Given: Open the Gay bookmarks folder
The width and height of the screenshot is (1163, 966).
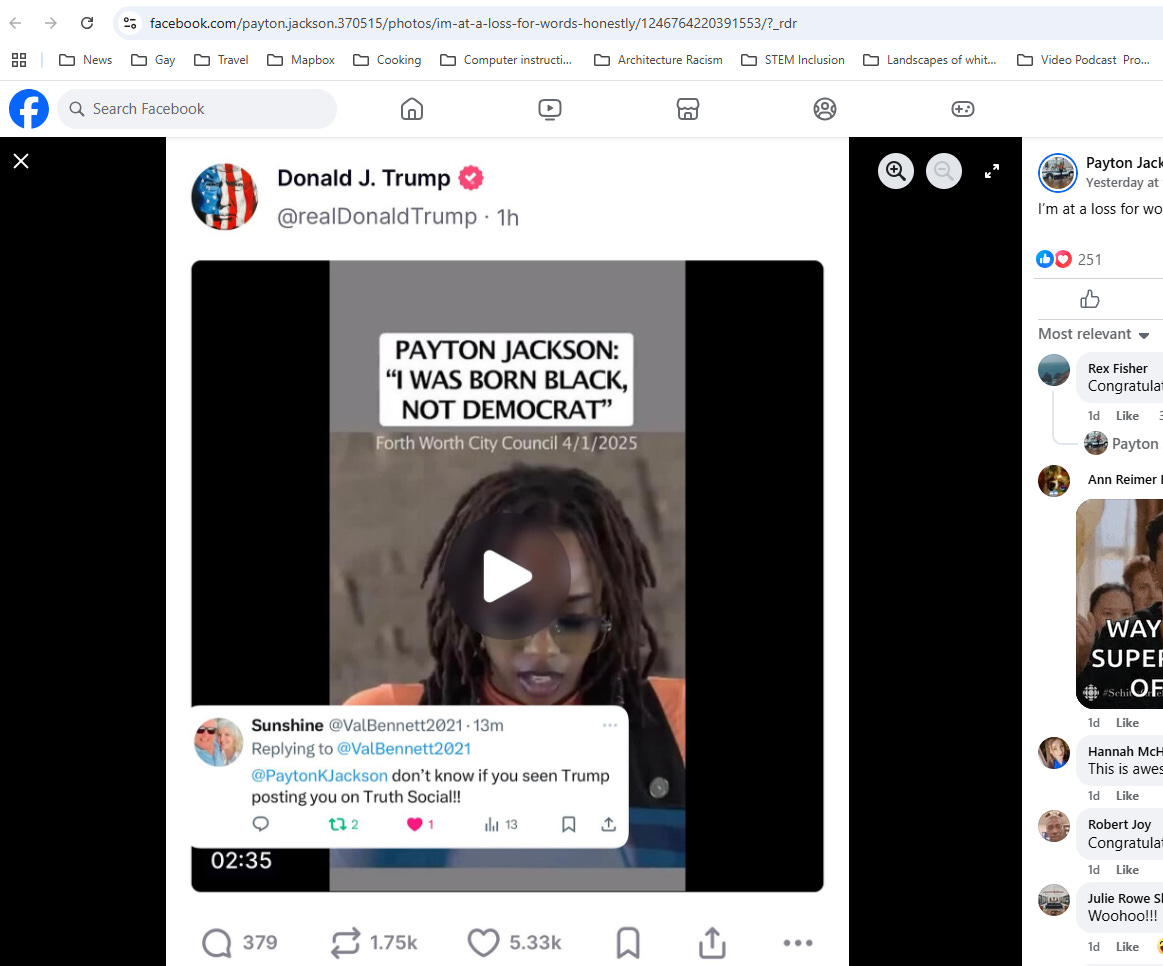Looking at the screenshot, I should click(153, 60).
